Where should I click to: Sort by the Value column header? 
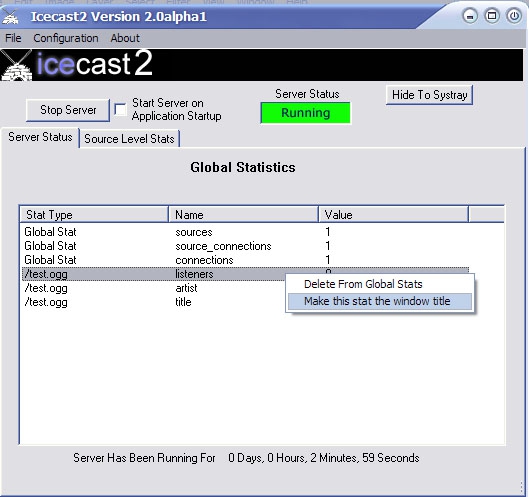click(x=393, y=215)
